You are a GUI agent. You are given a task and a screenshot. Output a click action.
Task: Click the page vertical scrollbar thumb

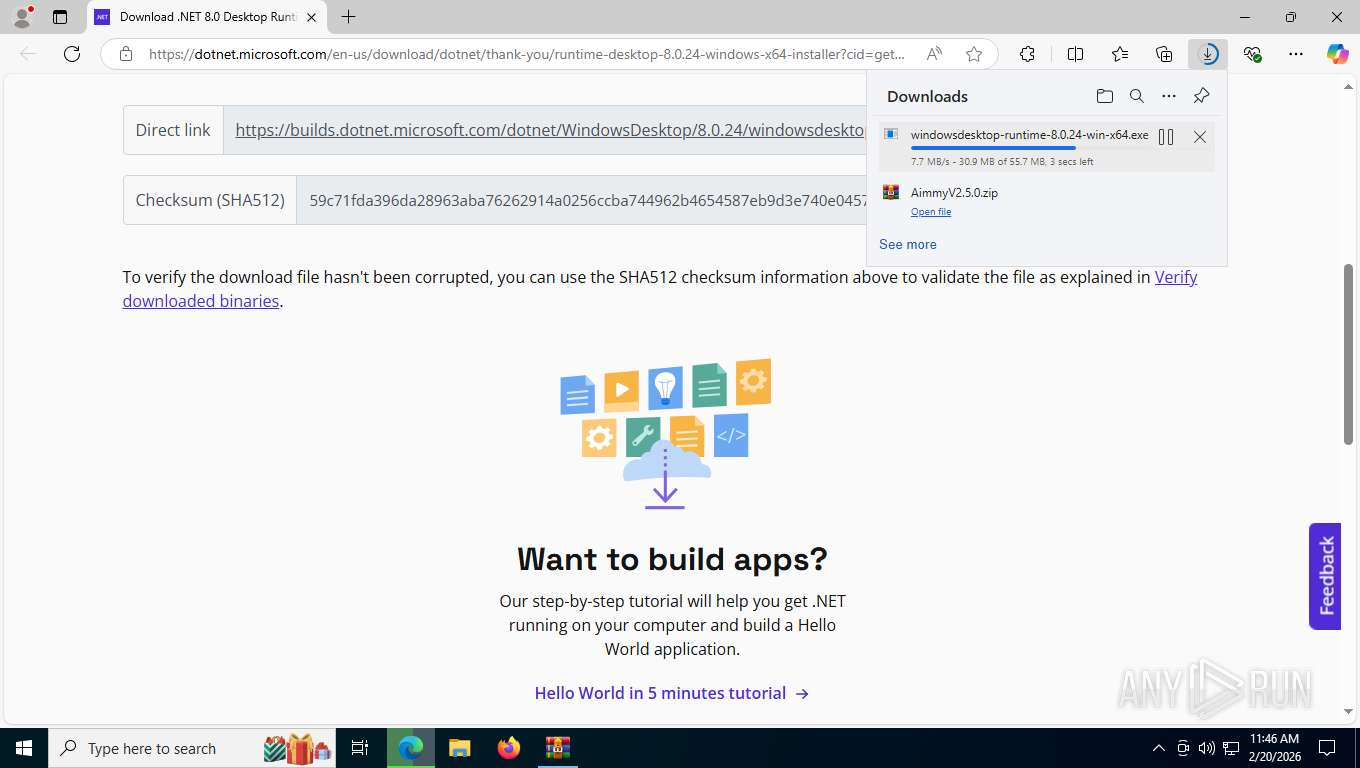click(1348, 354)
